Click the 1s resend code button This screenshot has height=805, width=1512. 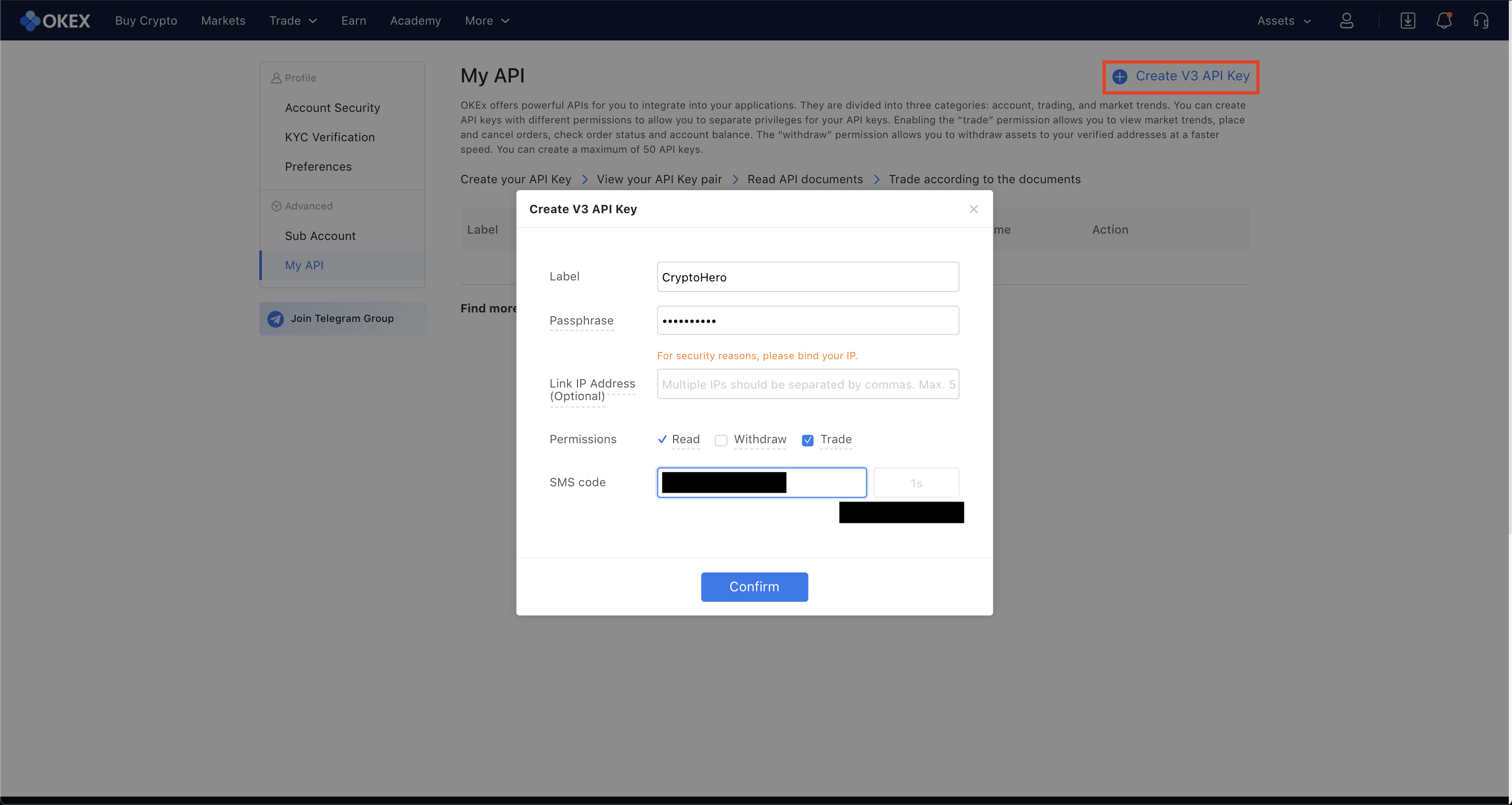916,483
